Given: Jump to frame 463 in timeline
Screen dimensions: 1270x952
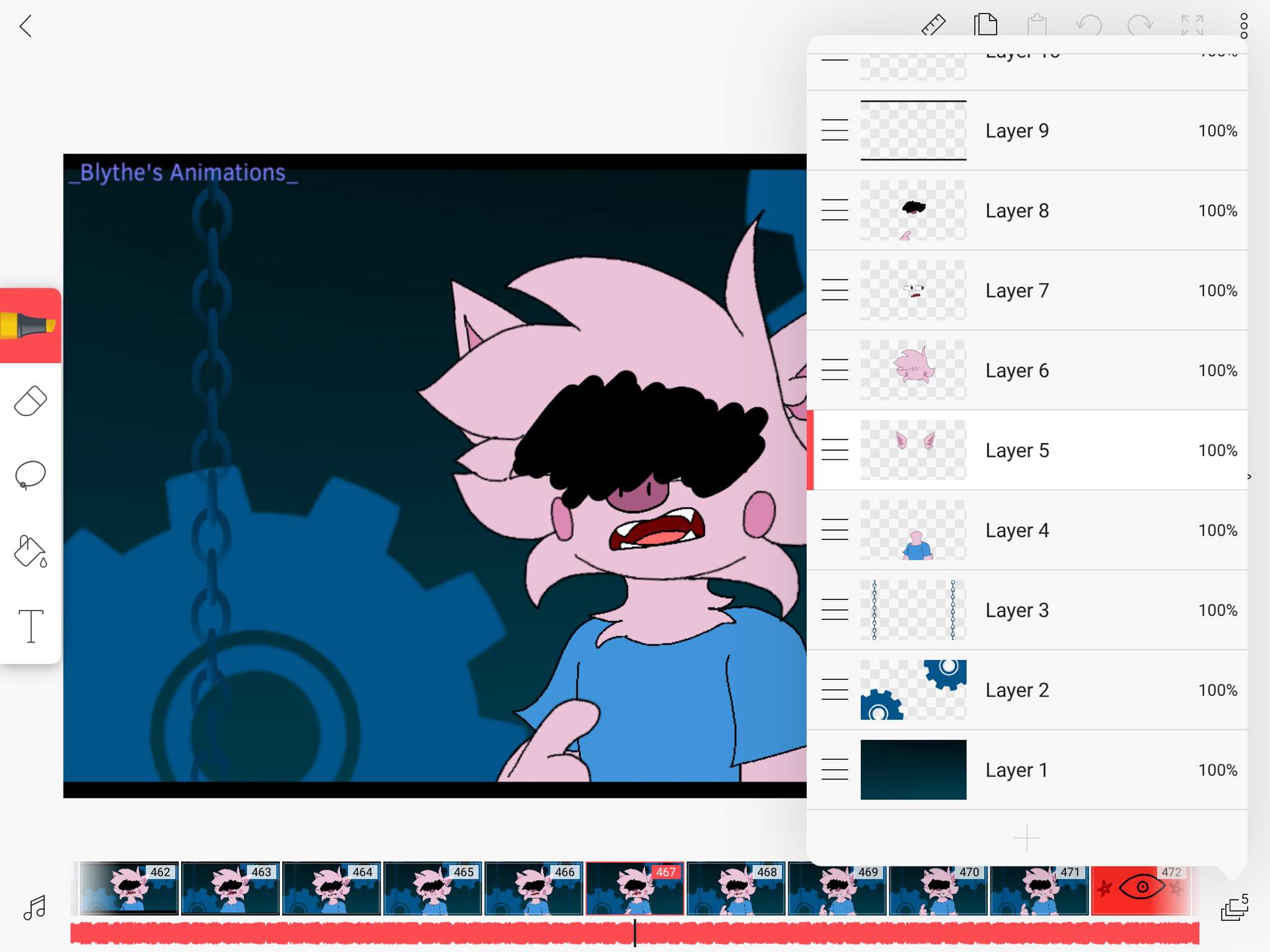Looking at the screenshot, I should (x=230, y=888).
